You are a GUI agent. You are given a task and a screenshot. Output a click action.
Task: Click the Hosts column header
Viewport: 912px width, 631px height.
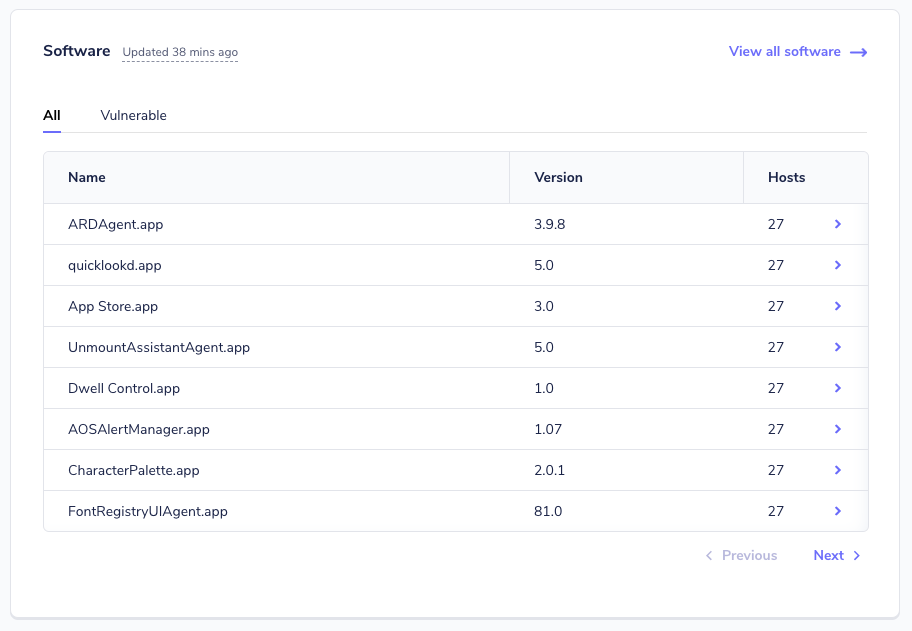click(786, 177)
